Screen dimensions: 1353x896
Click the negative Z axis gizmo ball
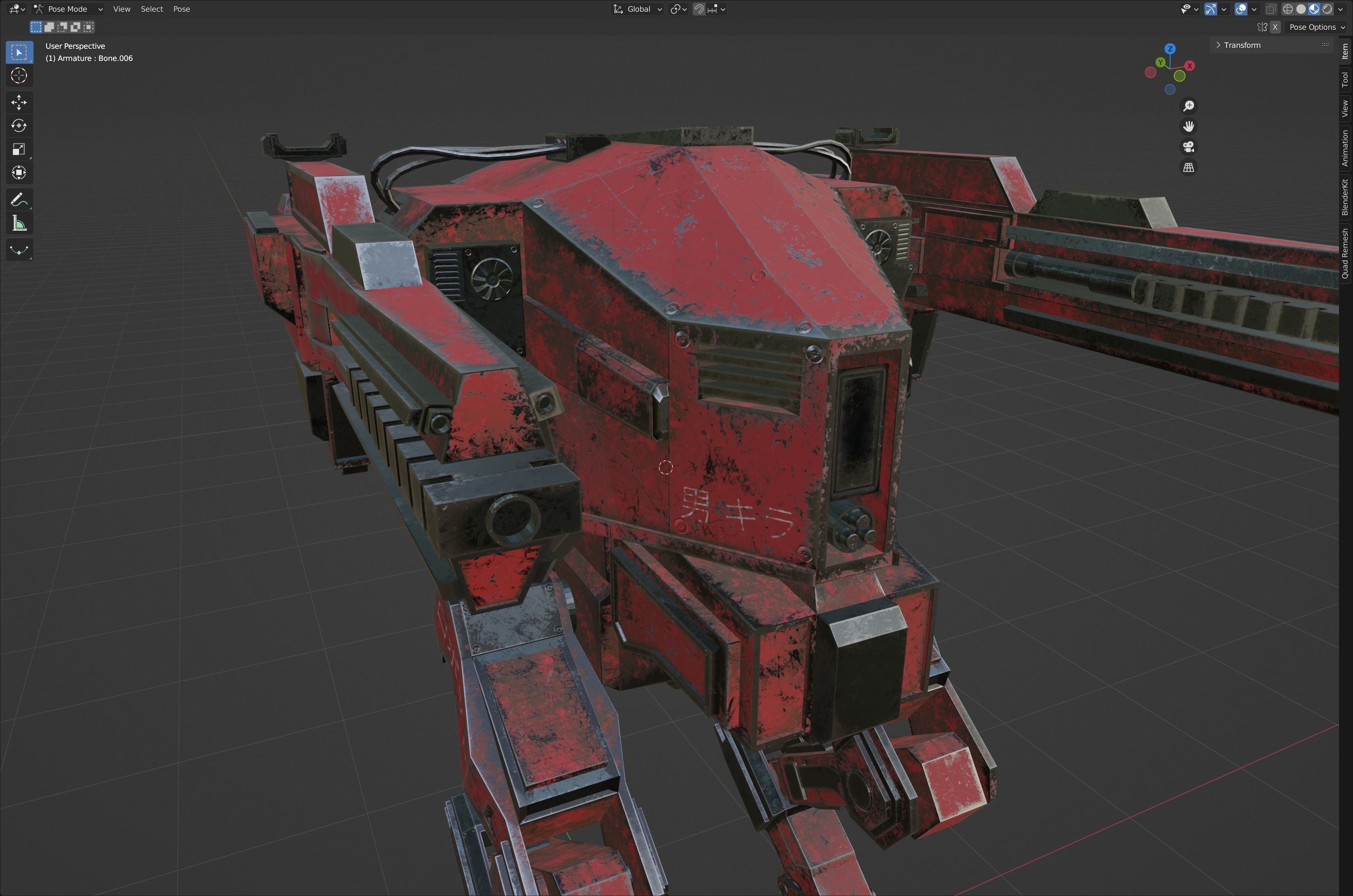(x=1170, y=89)
